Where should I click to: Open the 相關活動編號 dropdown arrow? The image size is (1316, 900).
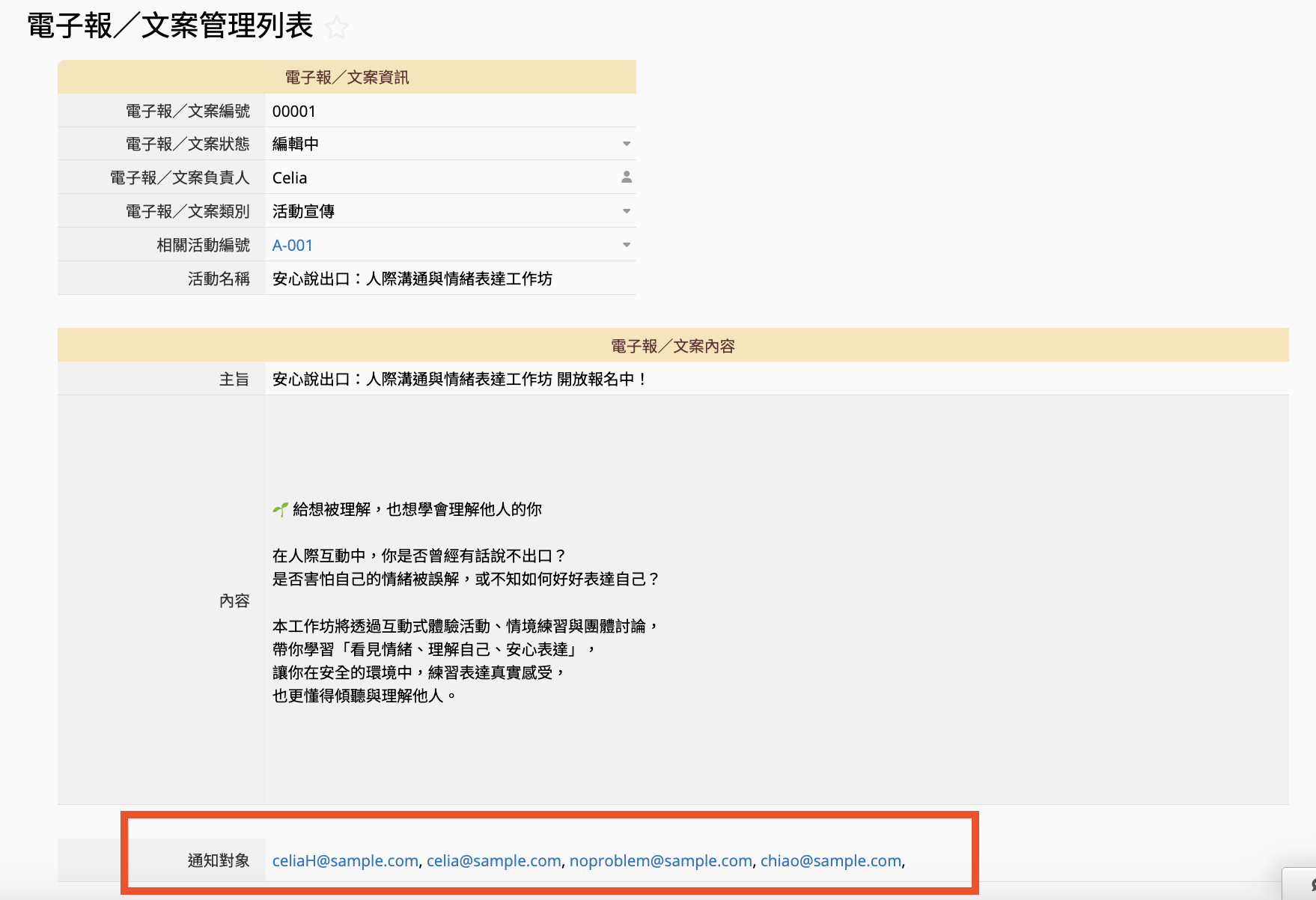pyautogui.click(x=627, y=245)
